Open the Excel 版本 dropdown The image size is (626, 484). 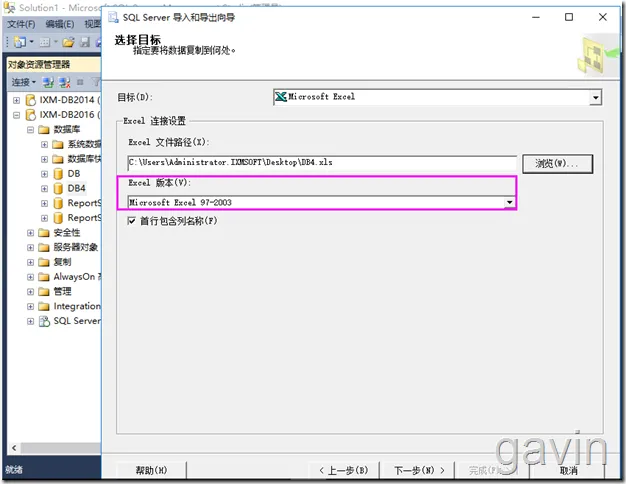[509, 202]
